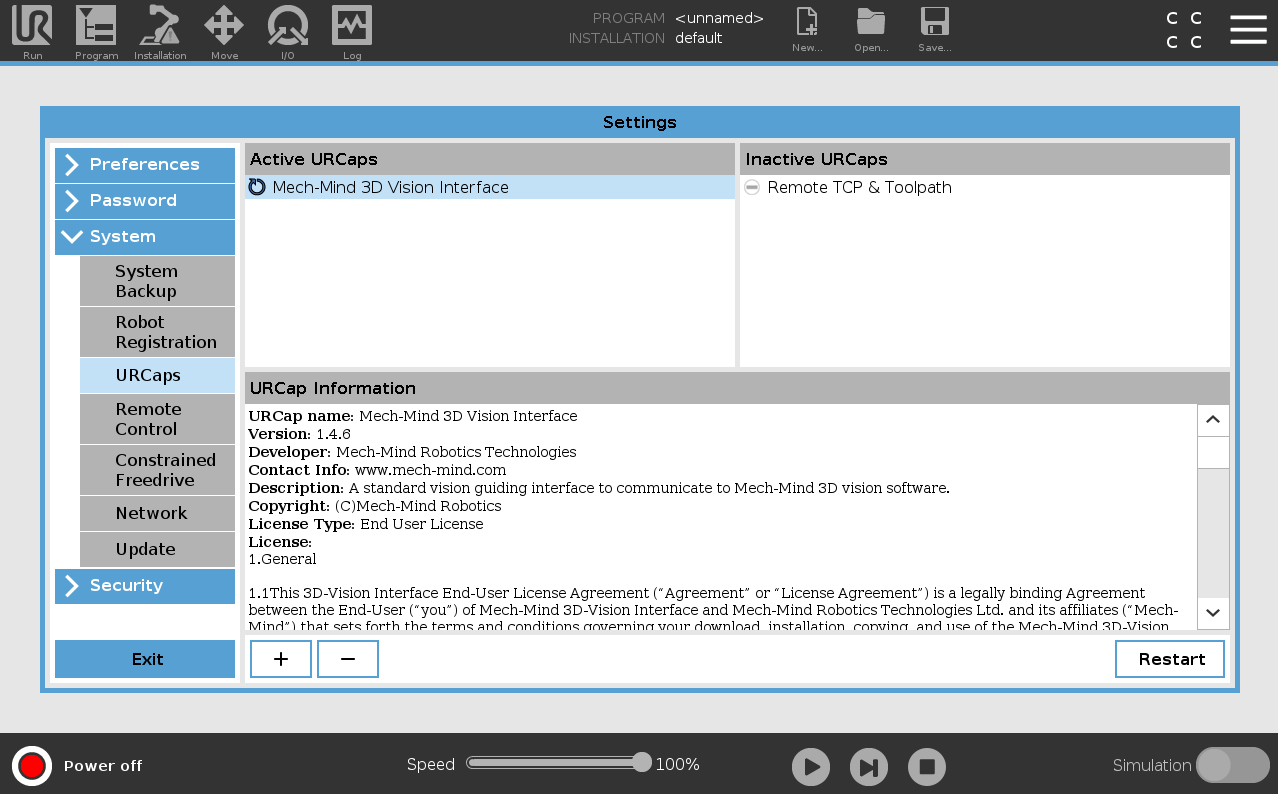Click the installation name default
1278x794 pixels.
click(698, 38)
